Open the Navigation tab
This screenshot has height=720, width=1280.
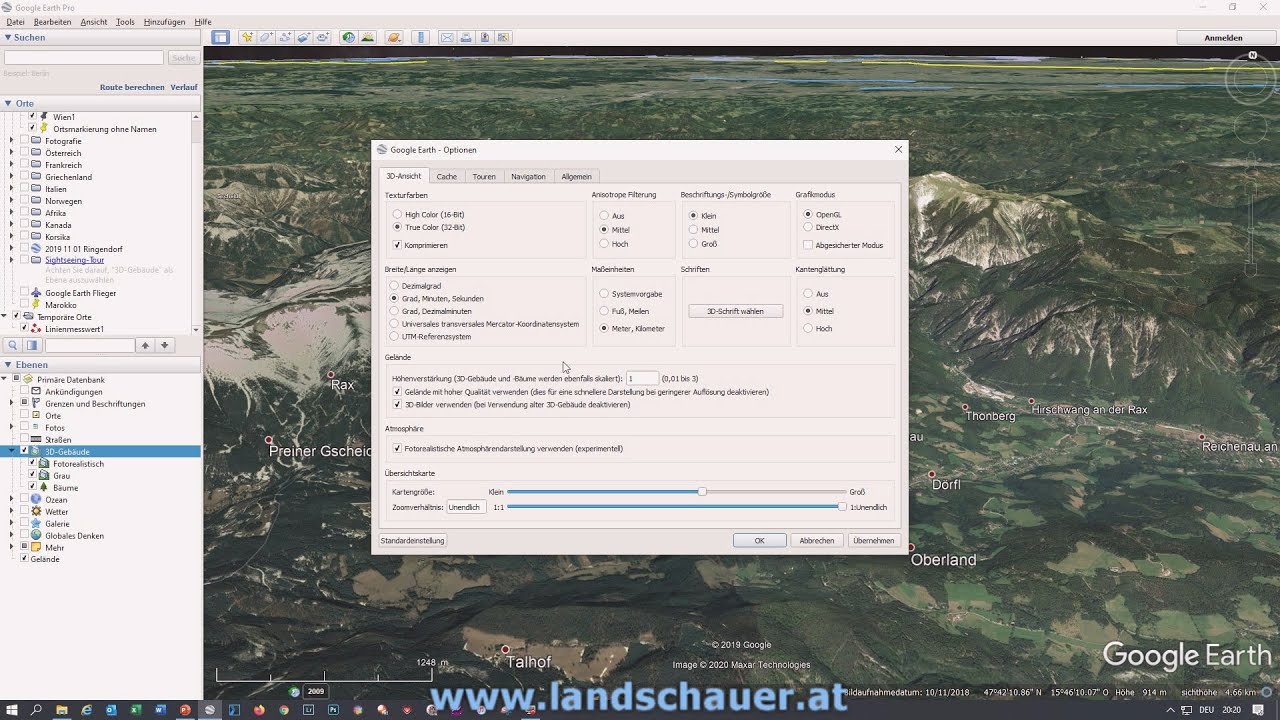click(x=528, y=177)
